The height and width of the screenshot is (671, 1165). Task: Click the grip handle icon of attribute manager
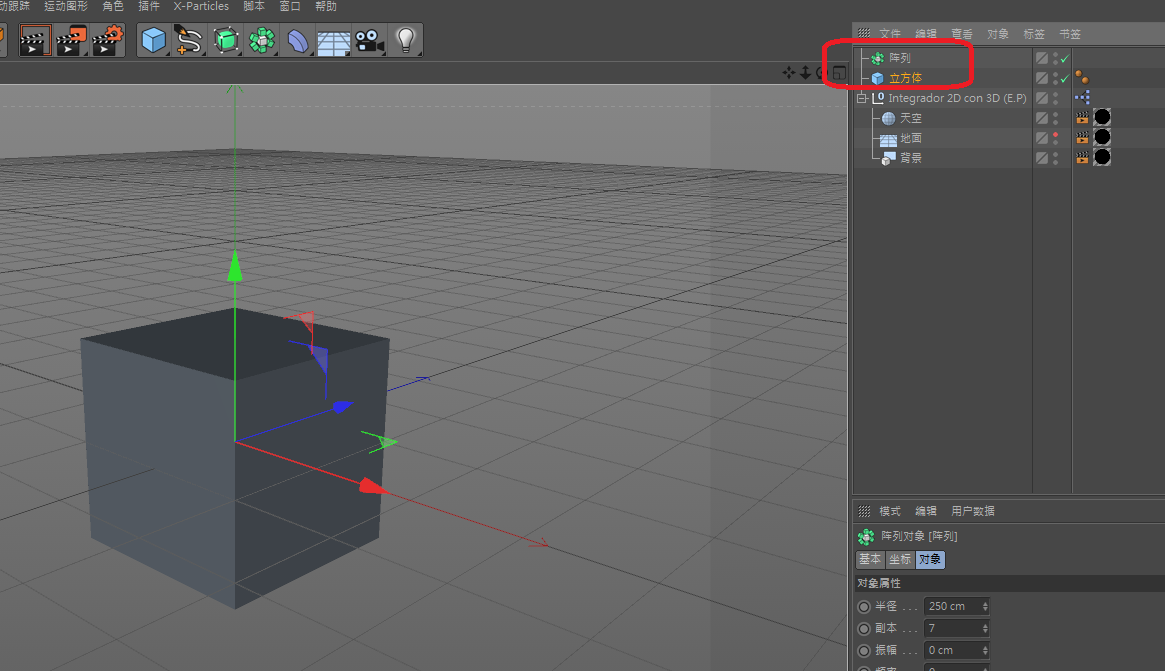pyautogui.click(x=864, y=511)
